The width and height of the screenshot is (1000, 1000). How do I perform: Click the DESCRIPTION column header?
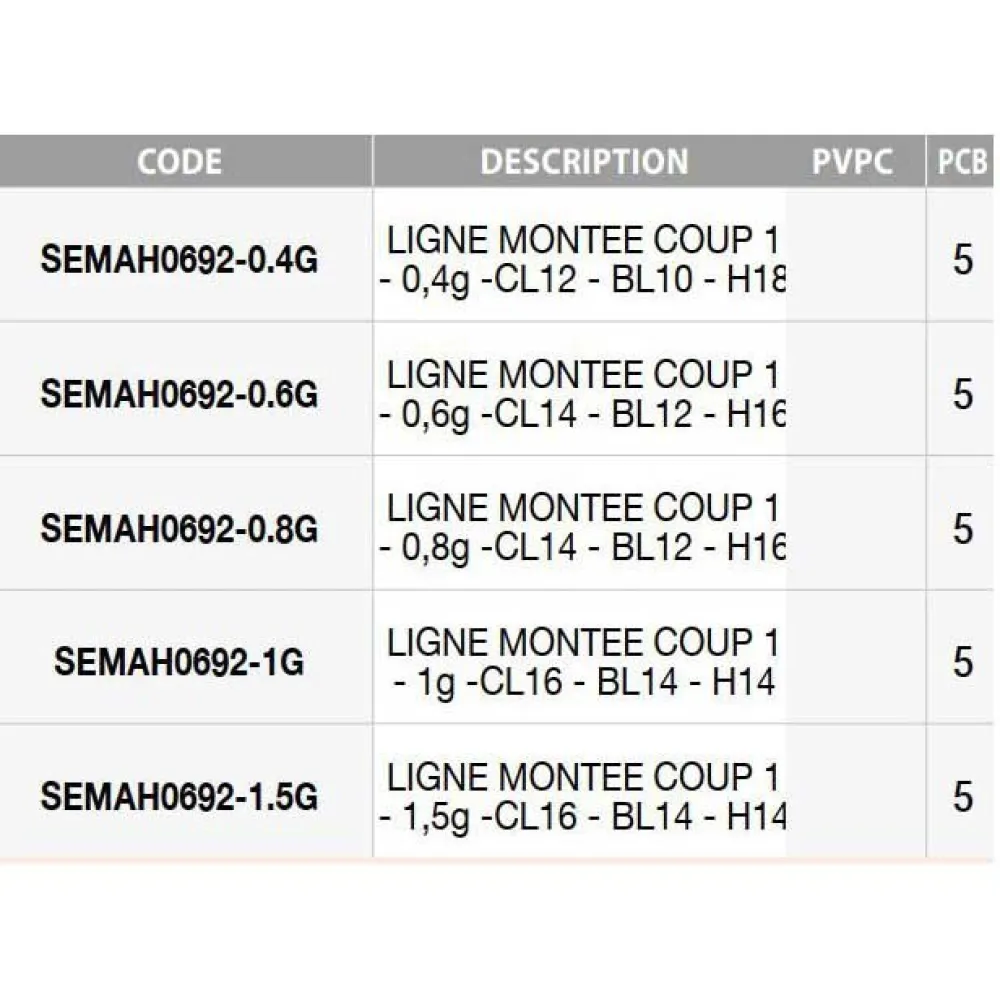point(584,162)
